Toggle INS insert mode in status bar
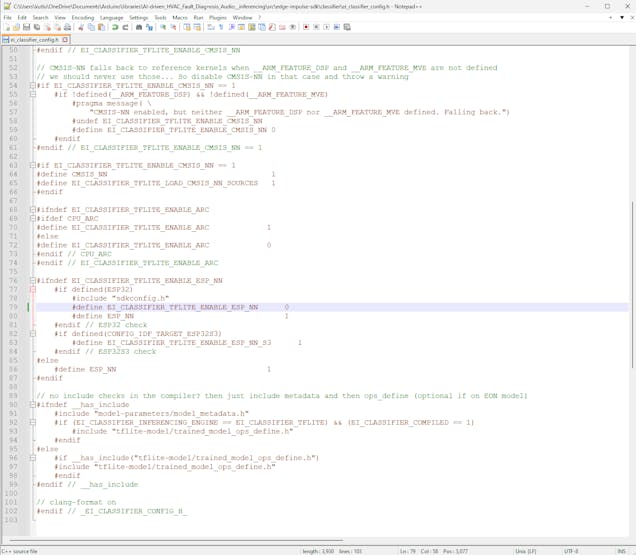 pos(620,550)
